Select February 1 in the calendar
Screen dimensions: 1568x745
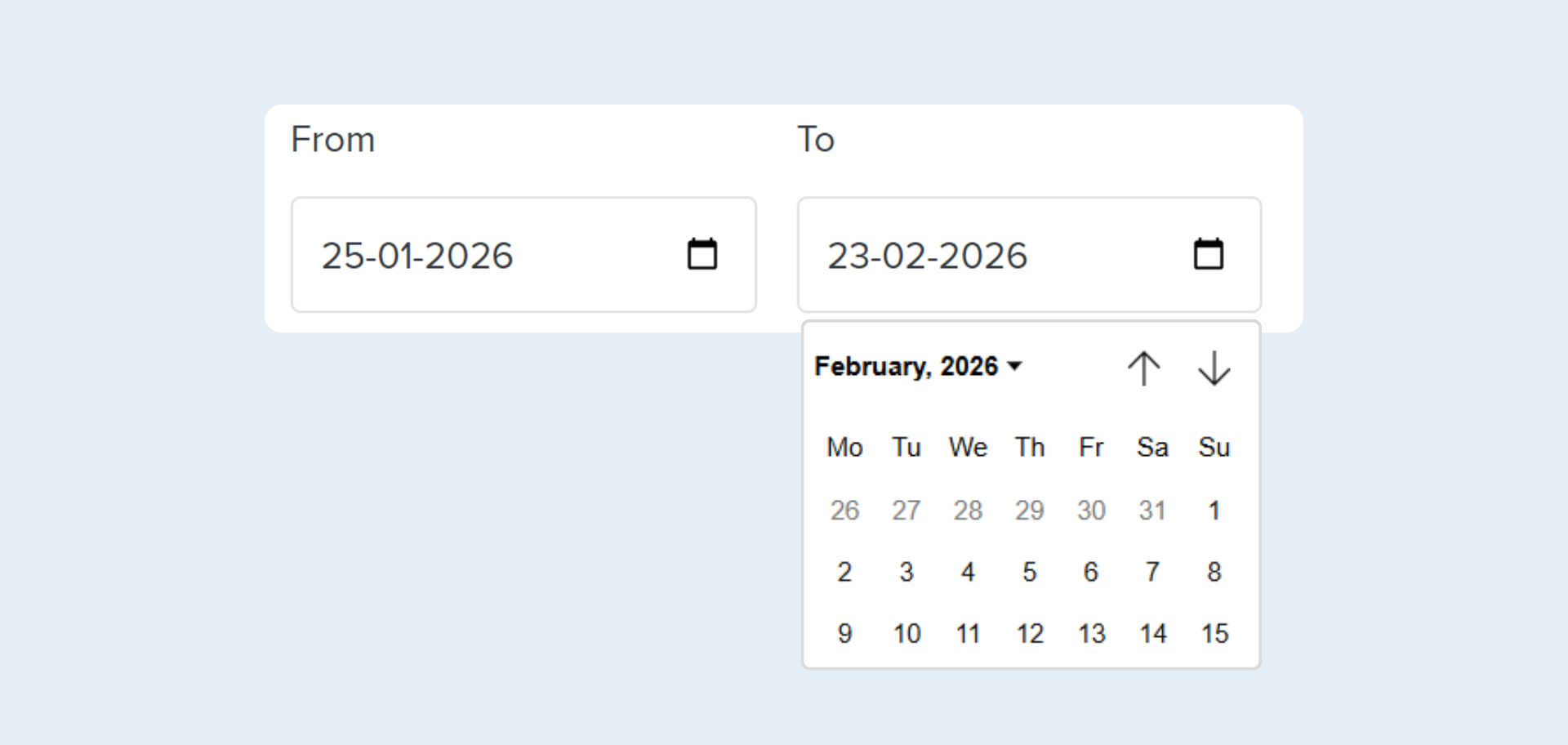click(1214, 511)
